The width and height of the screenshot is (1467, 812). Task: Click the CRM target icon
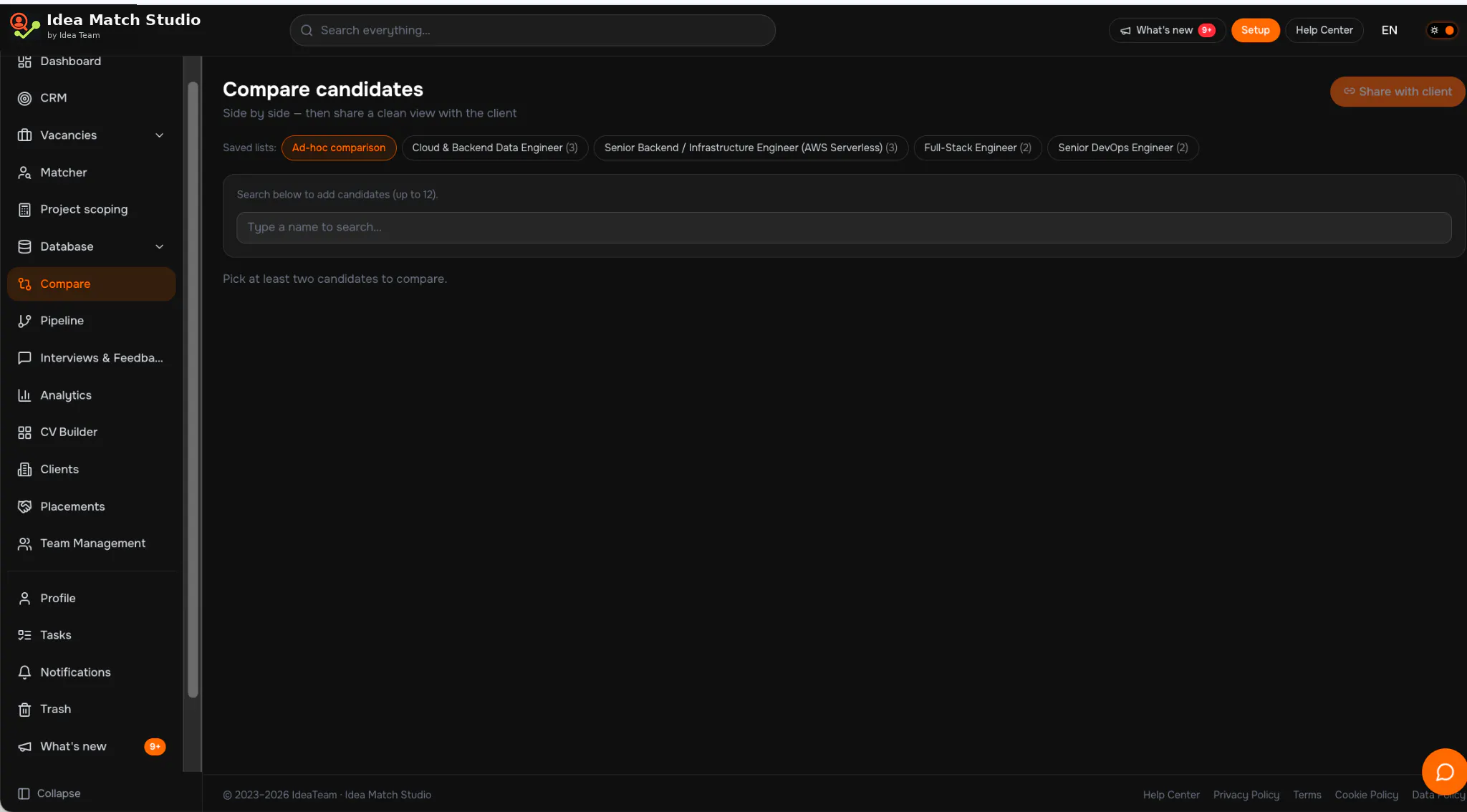[24, 98]
